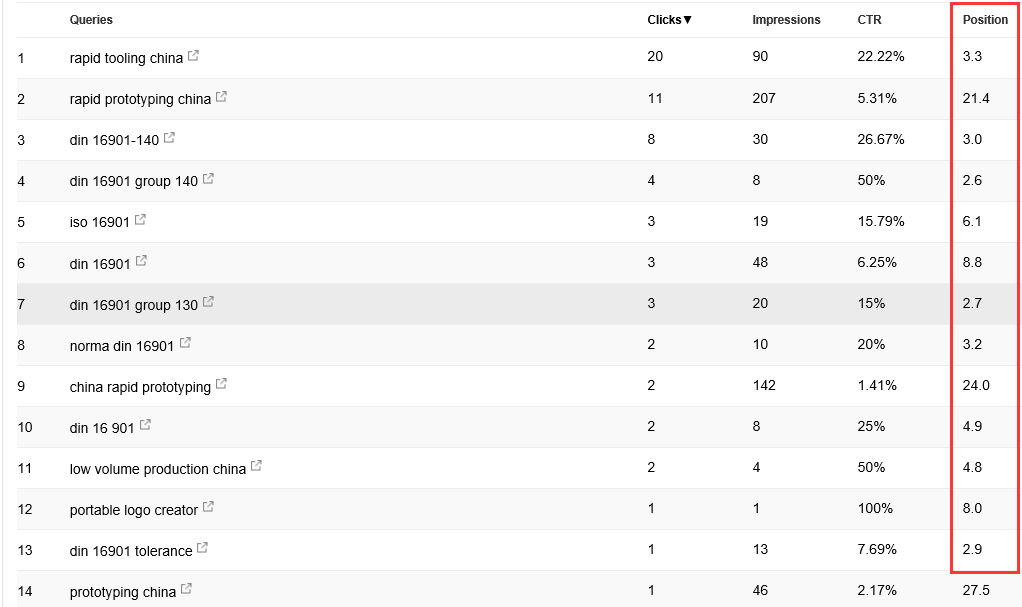Open external link icon for low volume production china
Image resolution: width=1022 pixels, height=607 pixels.
[x=256, y=466]
